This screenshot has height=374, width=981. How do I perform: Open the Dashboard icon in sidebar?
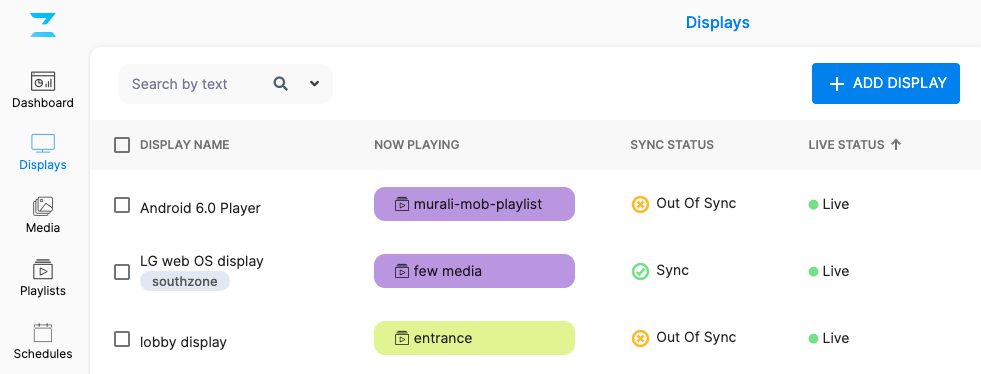pyautogui.click(x=43, y=81)
